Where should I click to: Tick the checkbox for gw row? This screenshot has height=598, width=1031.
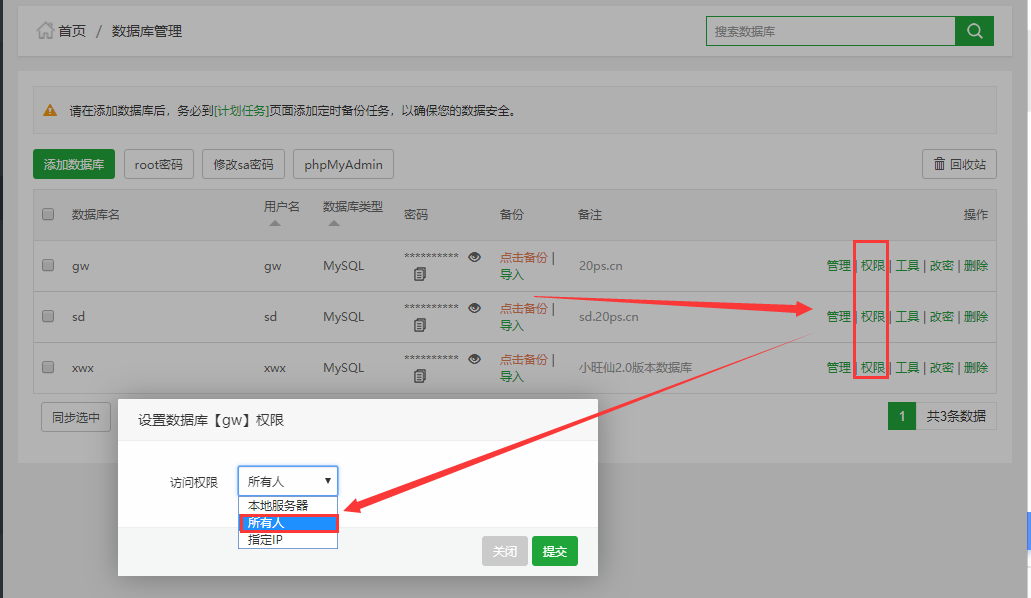tap(48, 265)
